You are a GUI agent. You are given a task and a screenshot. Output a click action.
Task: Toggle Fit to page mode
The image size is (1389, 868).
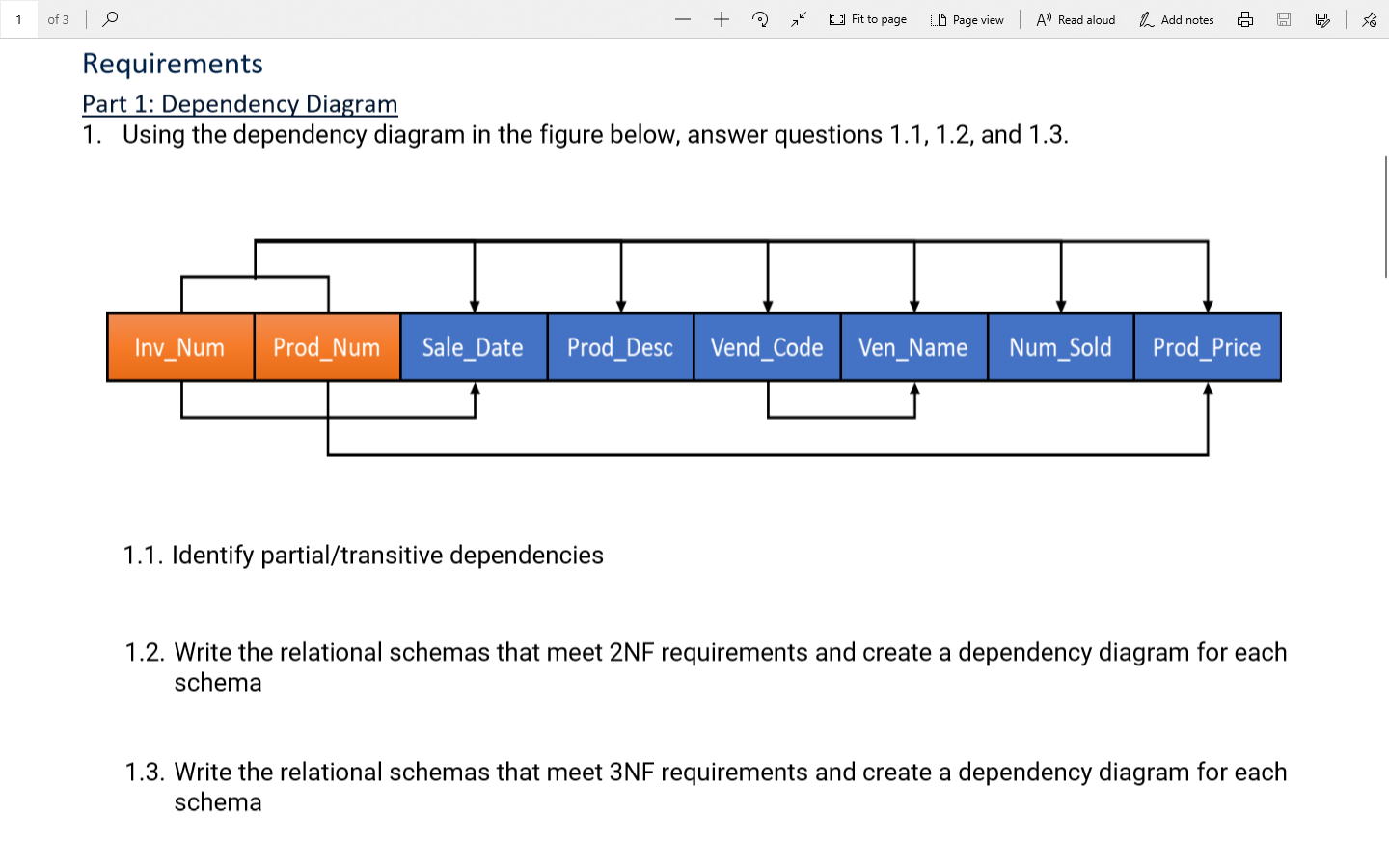coord(866,19)
